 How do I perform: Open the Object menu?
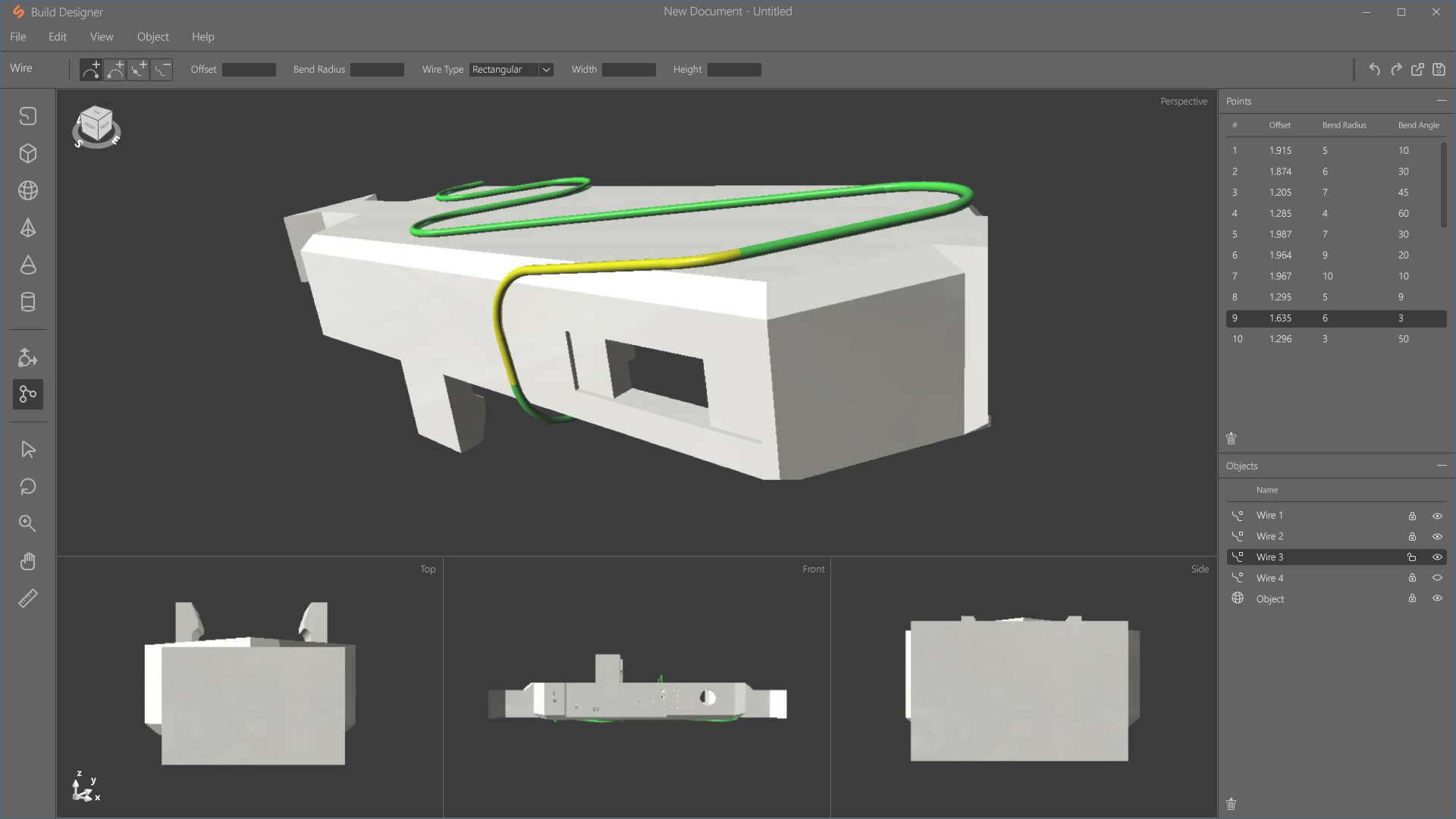click(152, 36)
